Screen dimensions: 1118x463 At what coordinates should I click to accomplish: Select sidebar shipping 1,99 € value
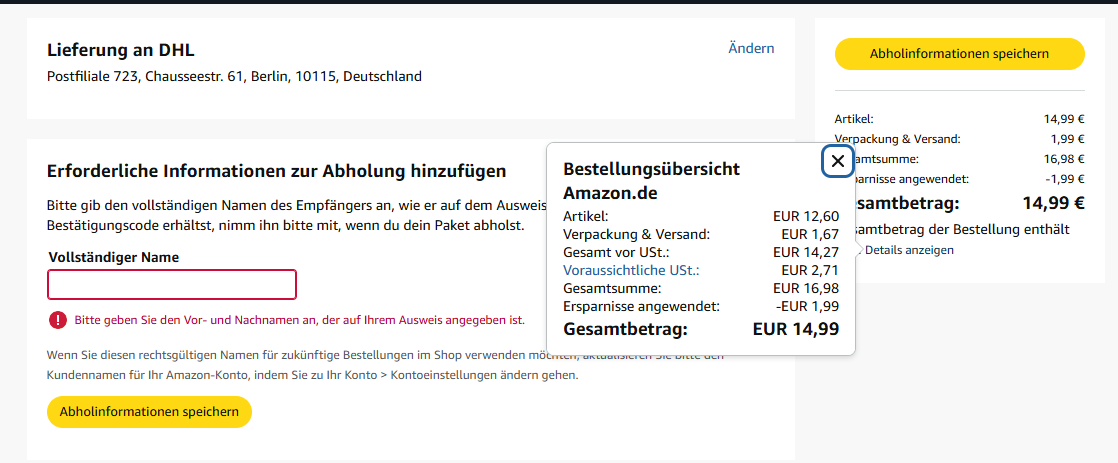click(1067, 139)
